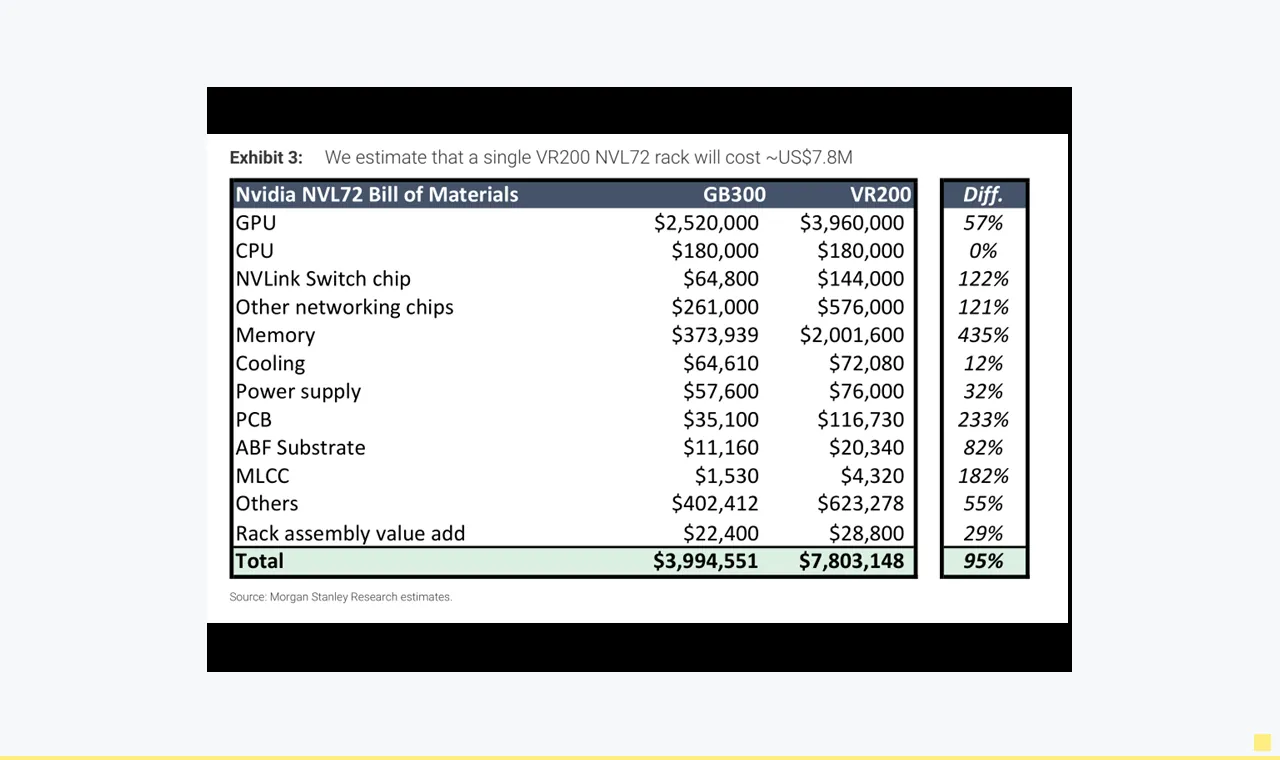Viewport: 1280px width, 760px height.
Task: Select the Power supply value $76,000
Action: [867, 391]
